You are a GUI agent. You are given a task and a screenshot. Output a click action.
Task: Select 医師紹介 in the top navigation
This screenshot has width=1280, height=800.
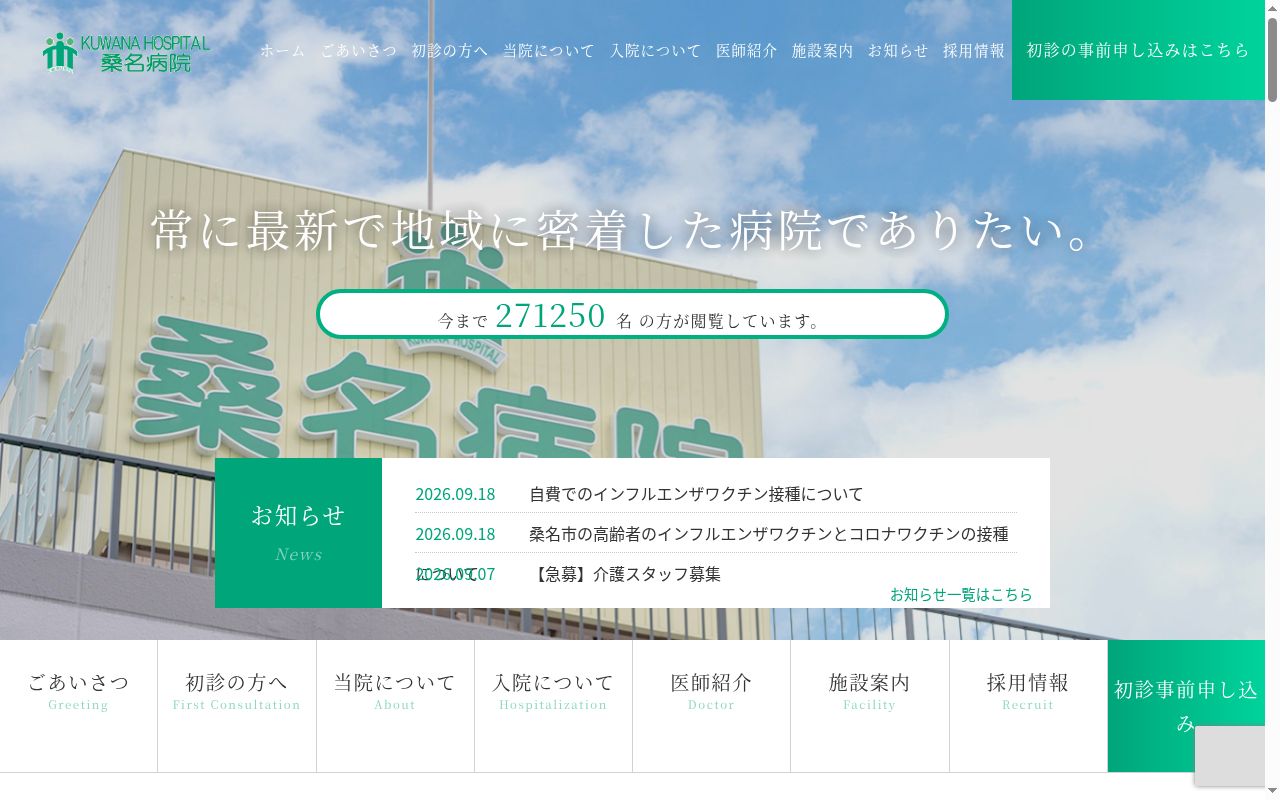point(747,50)
